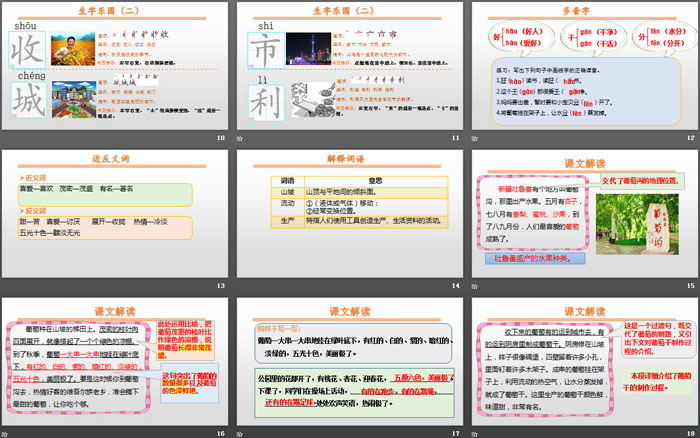Click the slide number 18 label

click(688, 433)
